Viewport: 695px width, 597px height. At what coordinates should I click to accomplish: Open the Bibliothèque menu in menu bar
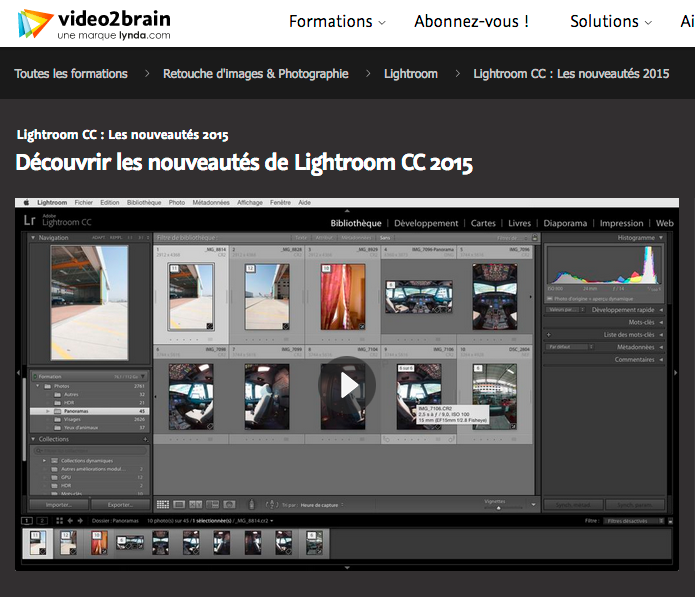coord(144,203)
